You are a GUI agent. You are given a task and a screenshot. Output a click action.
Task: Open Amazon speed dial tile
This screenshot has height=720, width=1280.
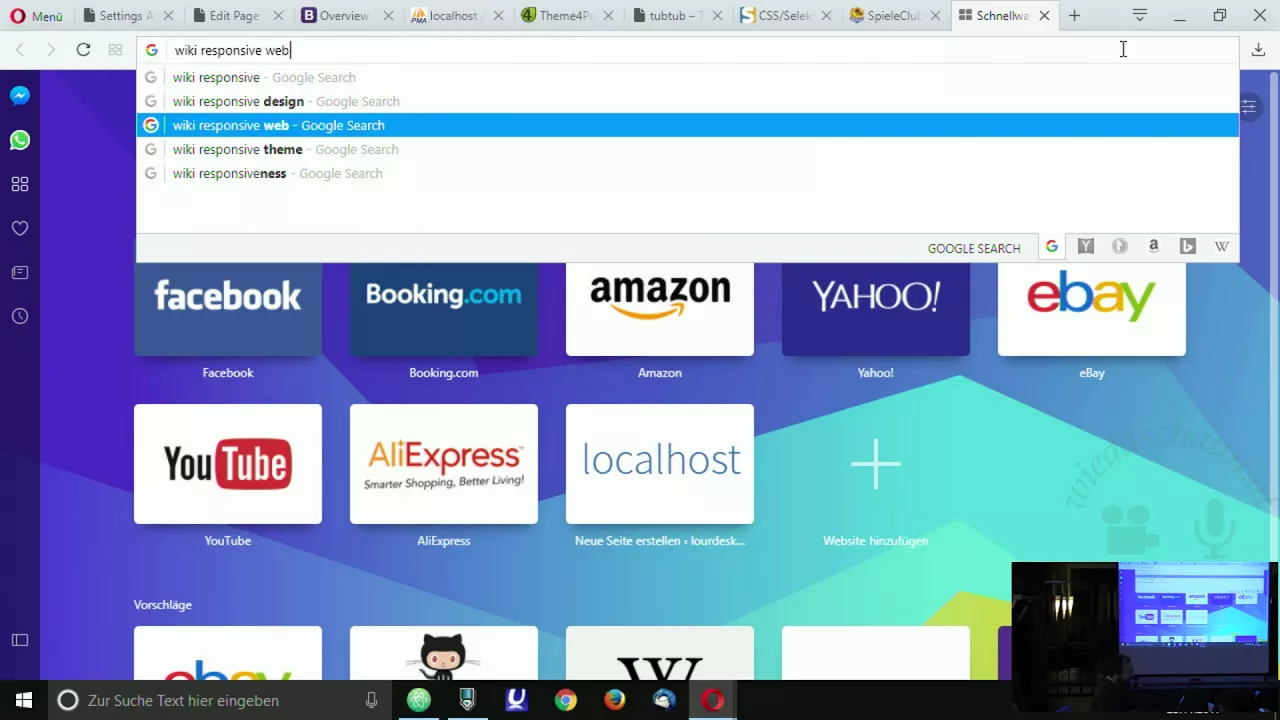tap(660, 309)
